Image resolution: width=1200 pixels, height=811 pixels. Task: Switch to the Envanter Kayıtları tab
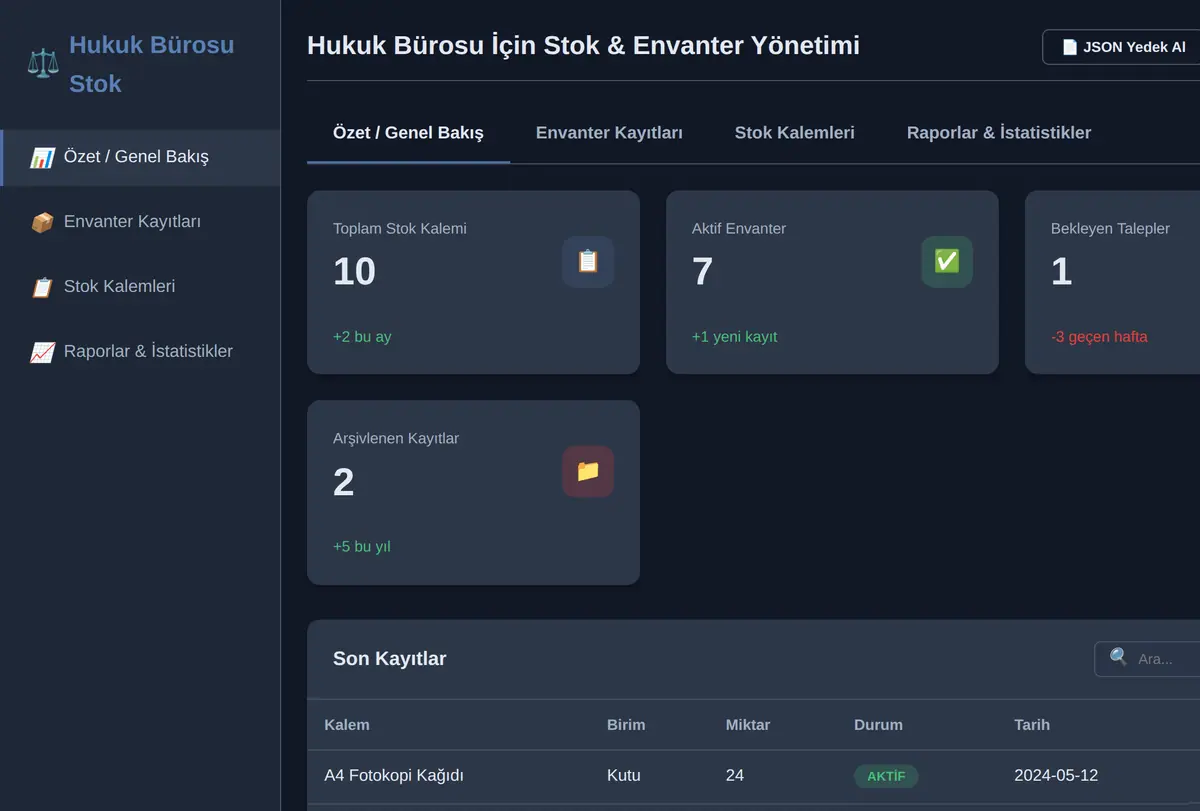tap(609, 133)
